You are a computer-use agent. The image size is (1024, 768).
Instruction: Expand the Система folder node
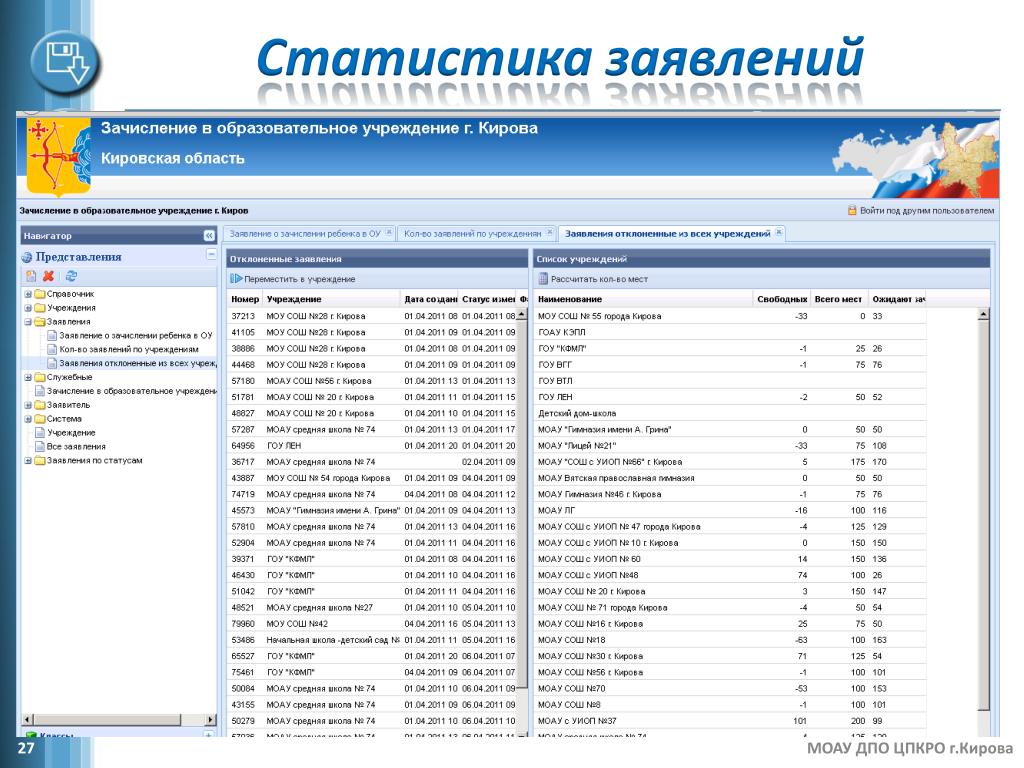28,419
